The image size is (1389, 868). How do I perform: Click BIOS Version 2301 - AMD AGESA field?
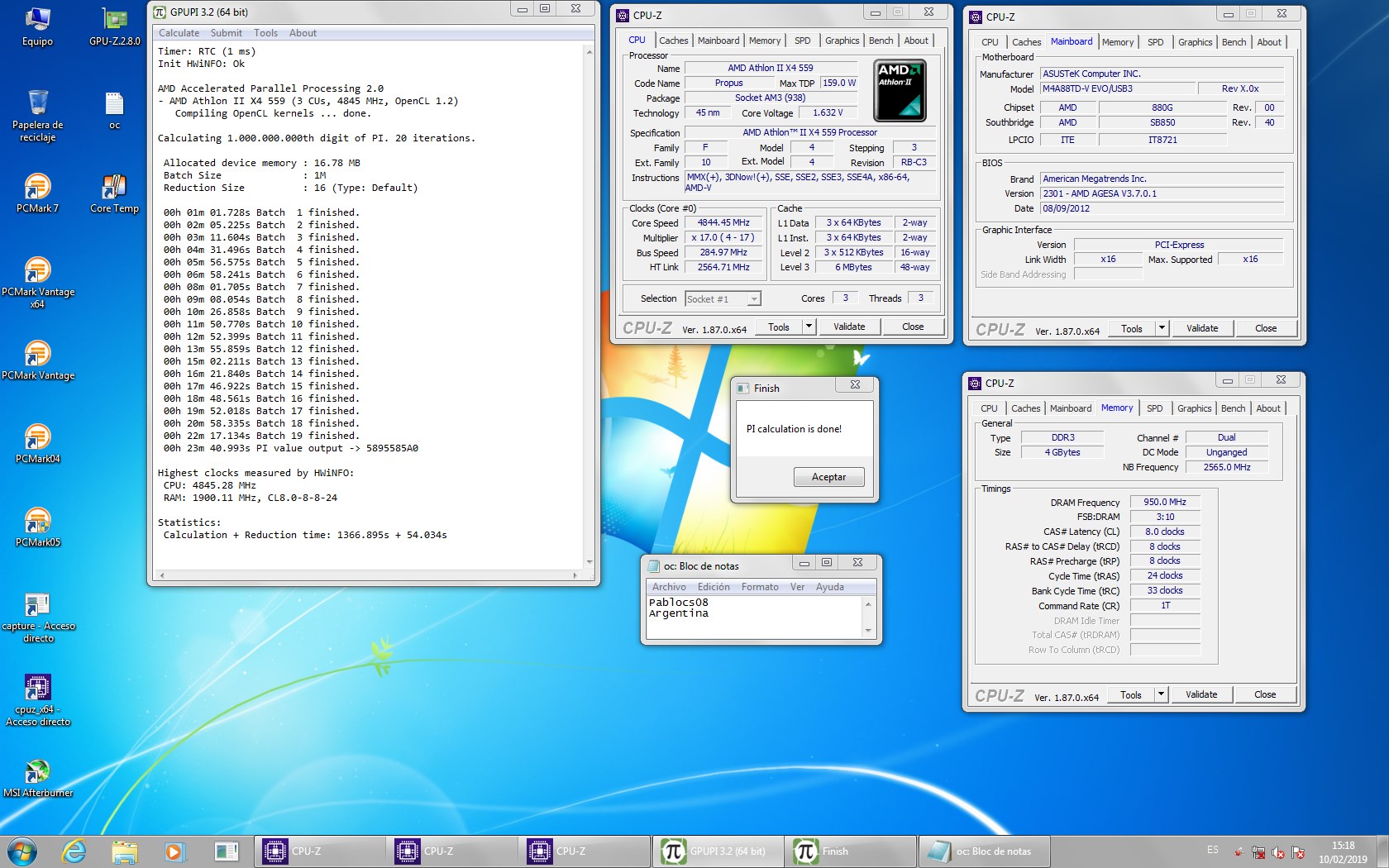pos(1162,193)
